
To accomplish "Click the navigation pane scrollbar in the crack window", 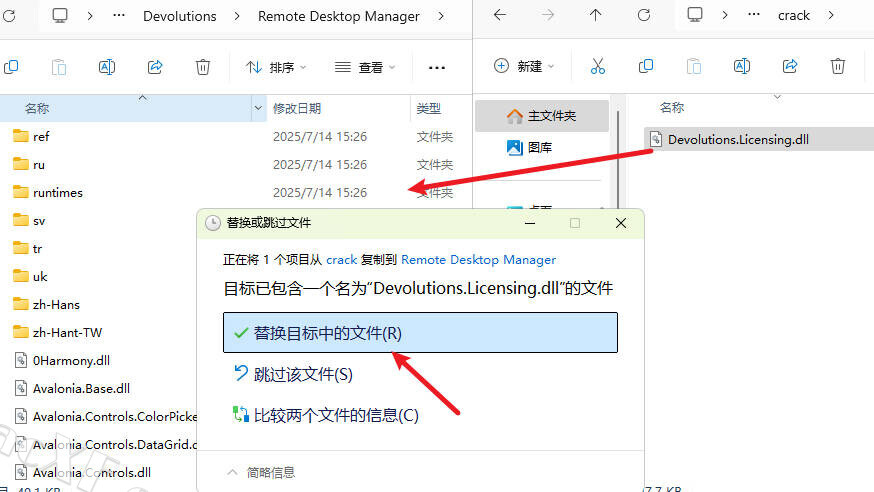I will (x=618, y=159).
